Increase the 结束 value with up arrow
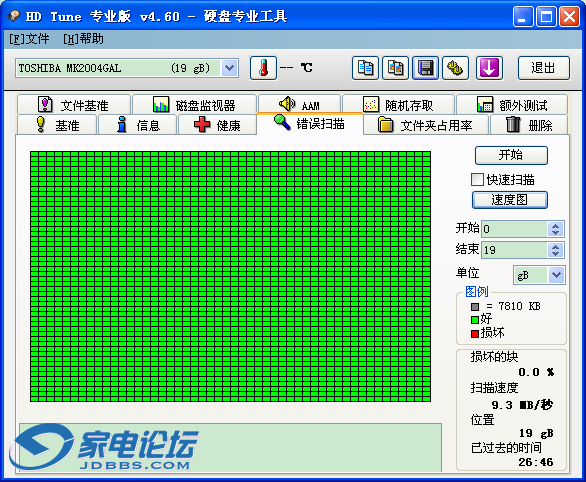Viewport: 586px width, 482px height. (555, 247)
